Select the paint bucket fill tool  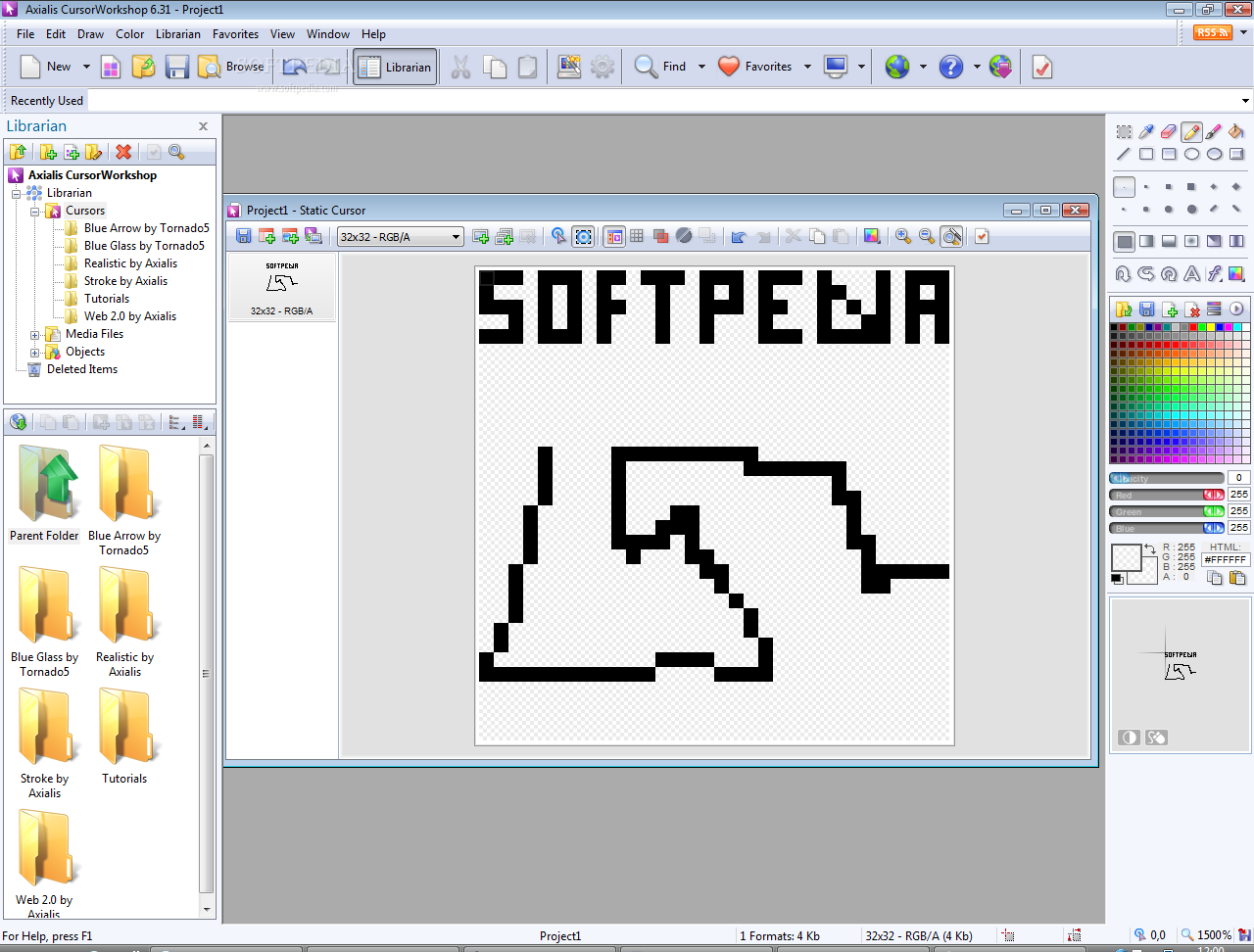tap(1236, 131)
